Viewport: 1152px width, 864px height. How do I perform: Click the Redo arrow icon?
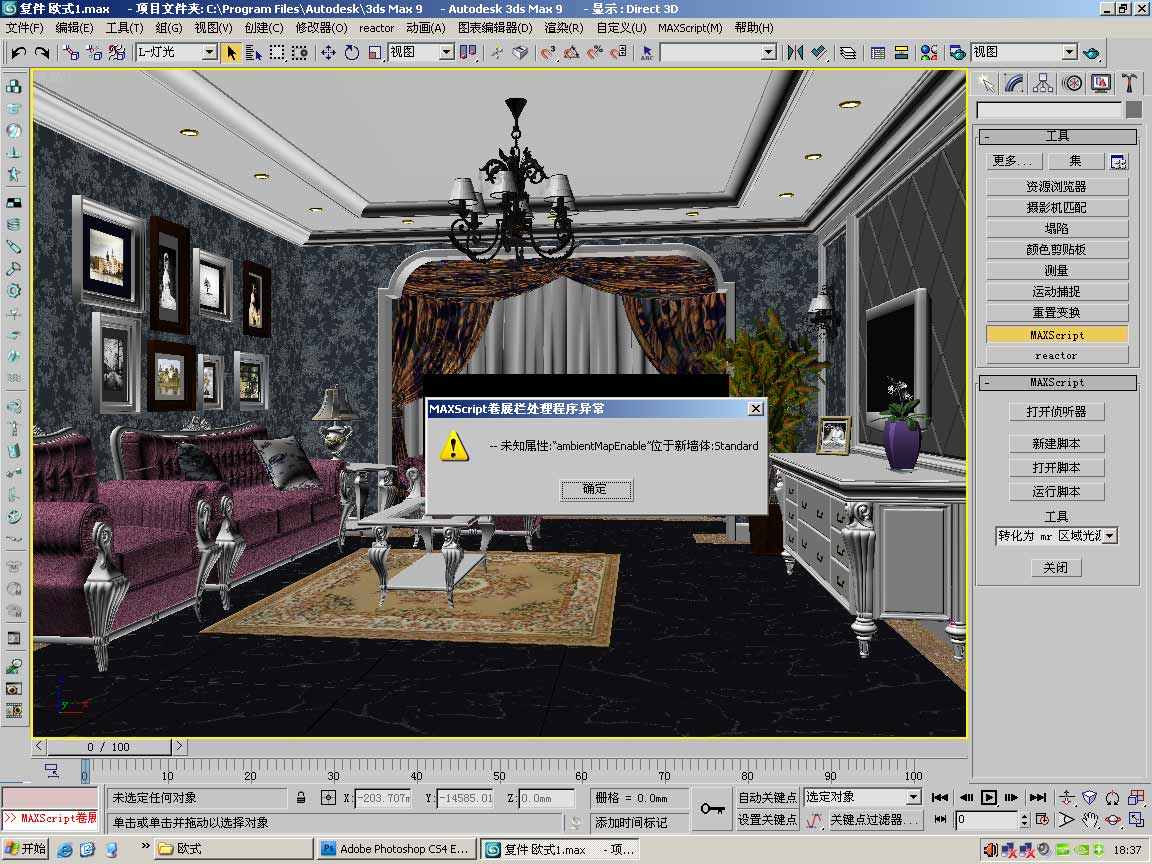point(42,52)
